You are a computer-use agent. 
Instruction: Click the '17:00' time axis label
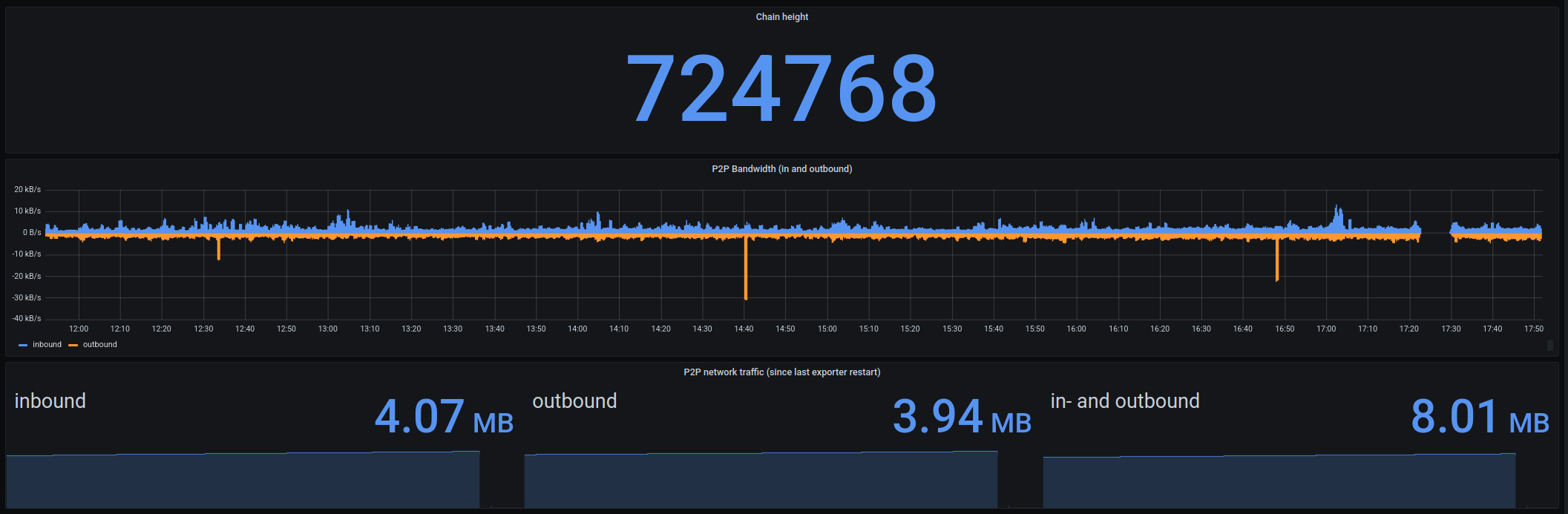[x=1326, y=329]
